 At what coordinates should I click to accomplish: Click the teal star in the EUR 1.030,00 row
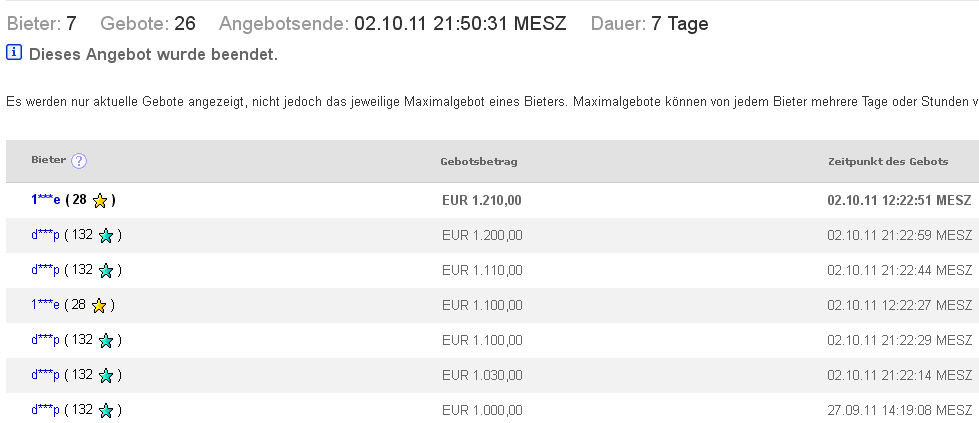(106, 376)
